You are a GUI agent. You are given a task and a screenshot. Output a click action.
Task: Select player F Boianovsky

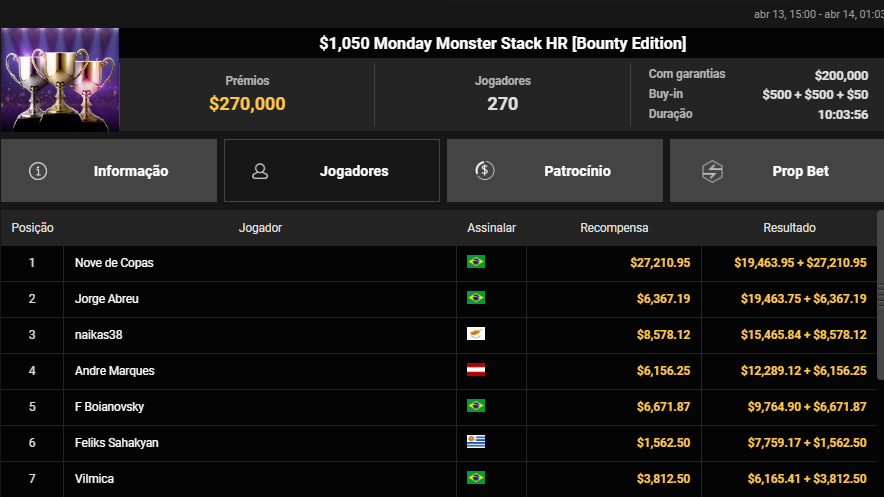110,406
